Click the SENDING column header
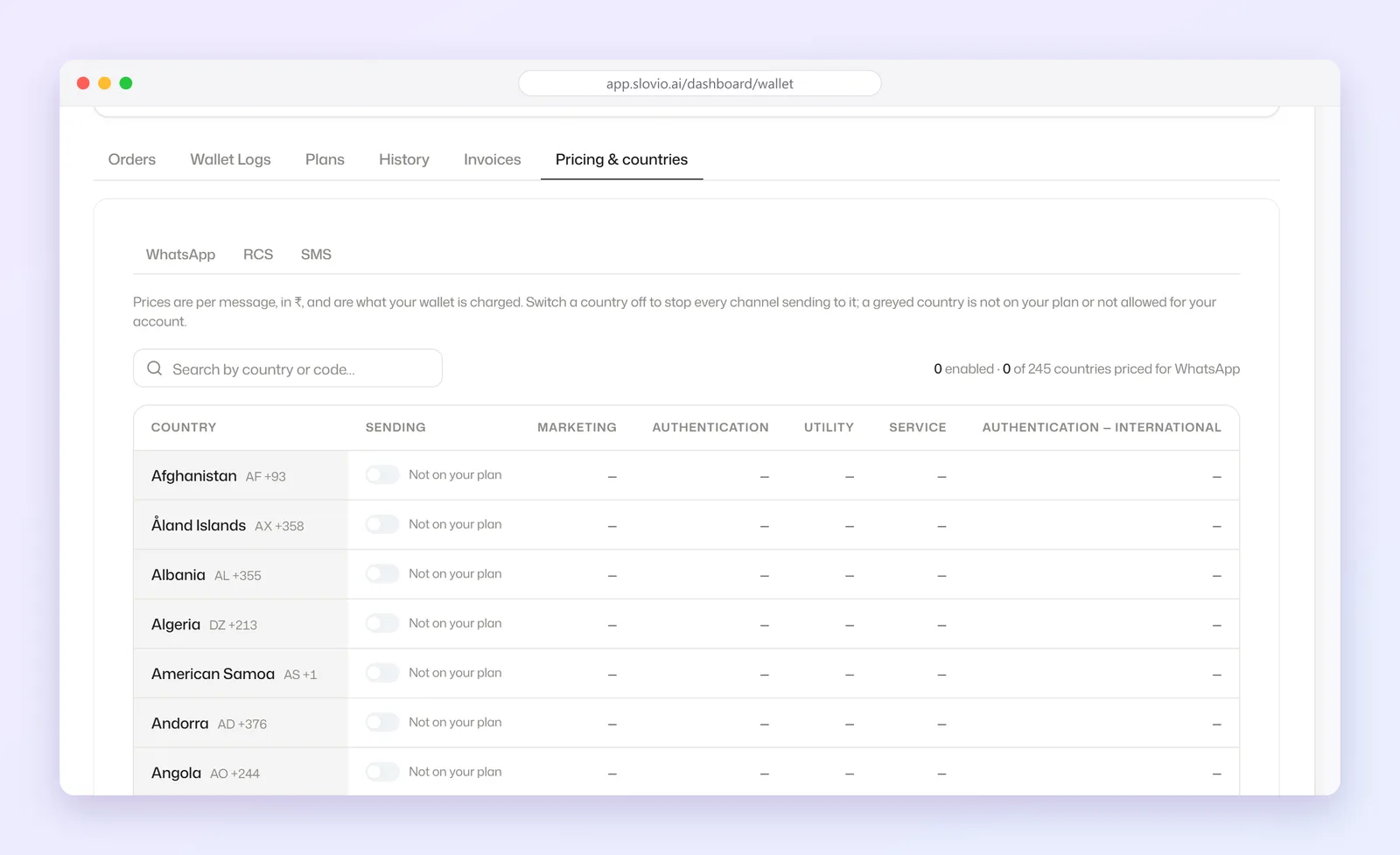Image resolution: width=1400 pixels, height=855 pixels. [395, 427]
